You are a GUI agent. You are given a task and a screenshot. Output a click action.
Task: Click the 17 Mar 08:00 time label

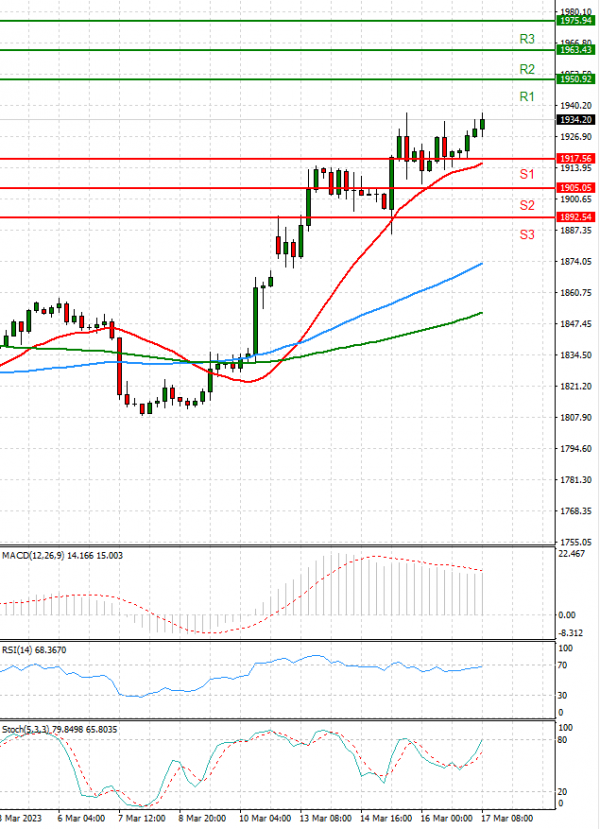click(507, 818)
